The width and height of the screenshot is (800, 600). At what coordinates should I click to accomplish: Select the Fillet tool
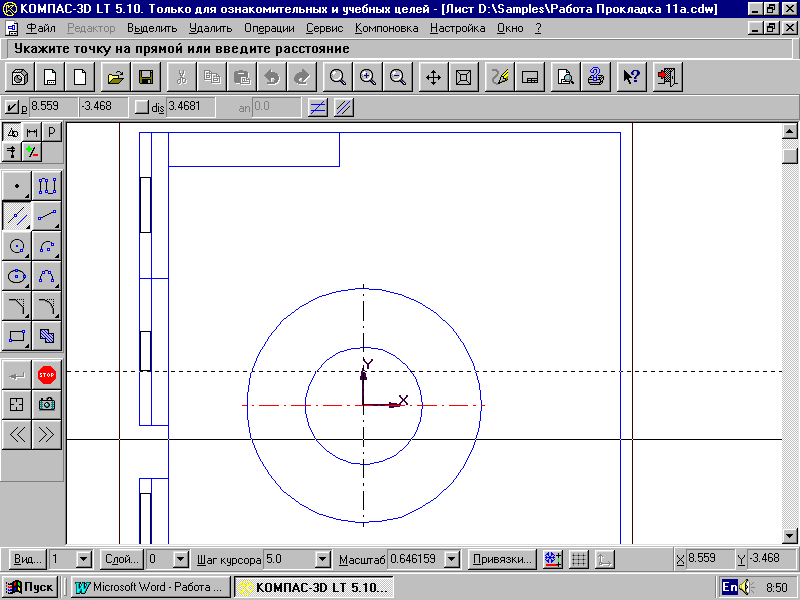[x=47, y=306]
